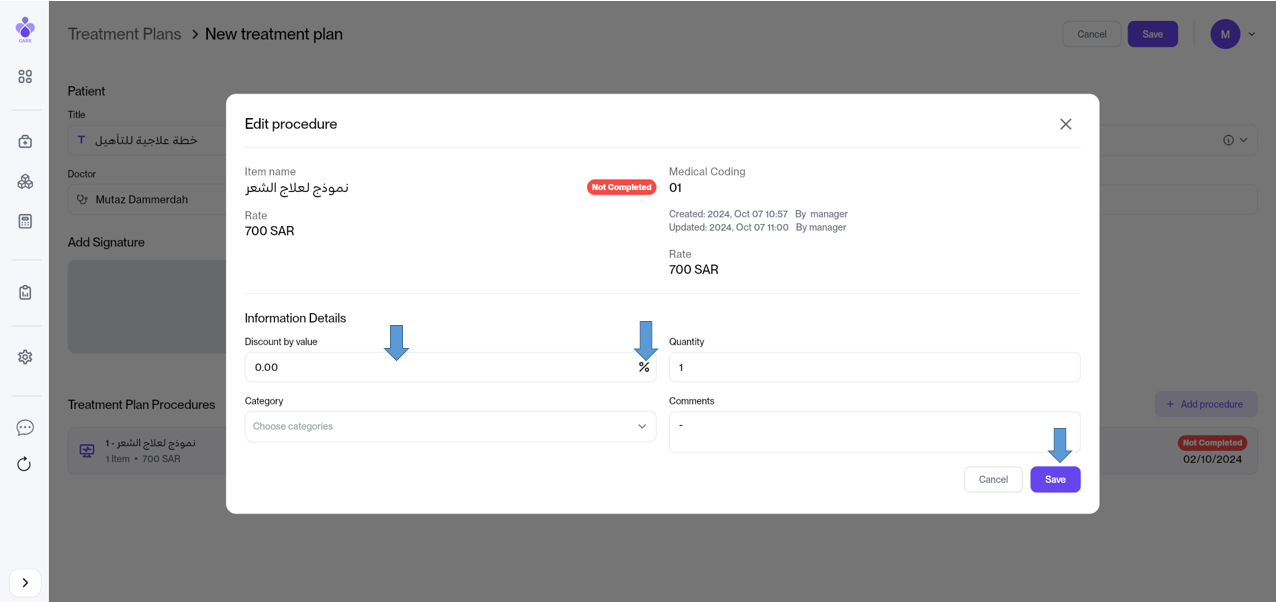Cancel the Edit procedure dialog

tap(993, 480)
